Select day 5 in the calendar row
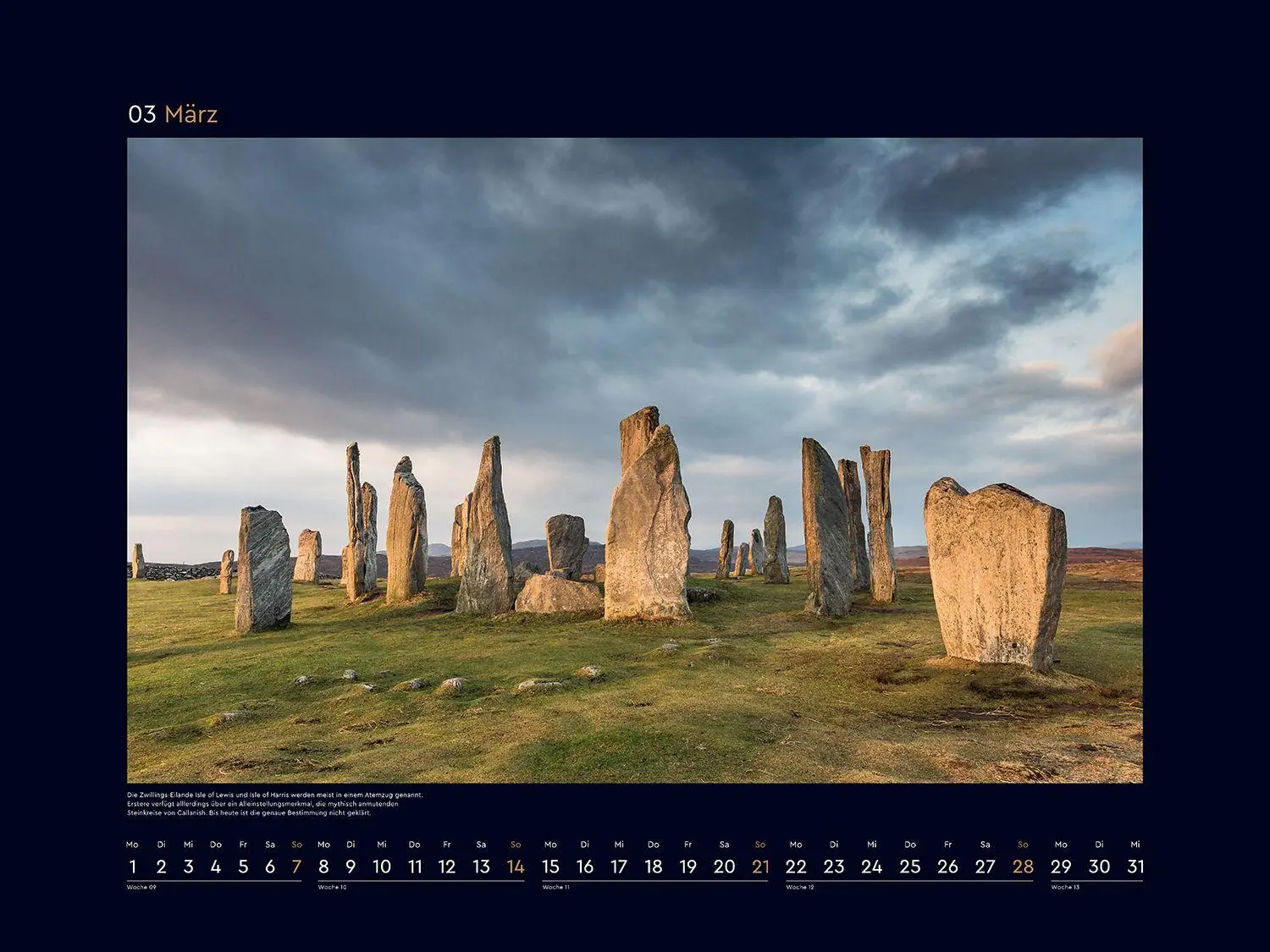The height and width of the screenshot is (952, 1270). click(243, 867)
